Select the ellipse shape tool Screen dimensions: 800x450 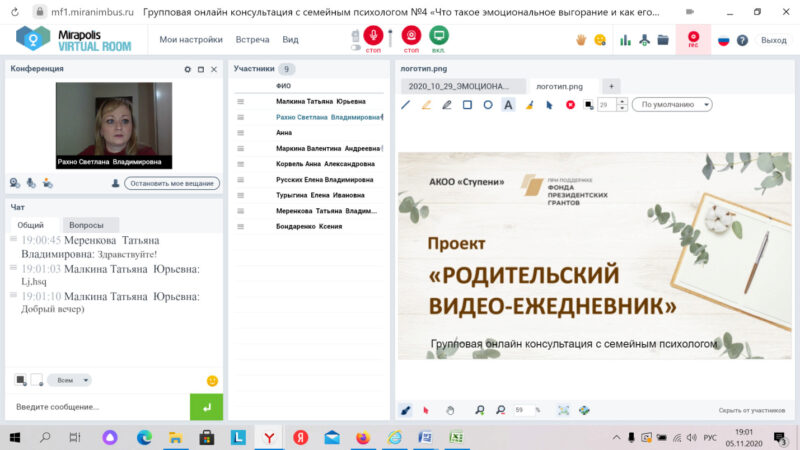488,105
